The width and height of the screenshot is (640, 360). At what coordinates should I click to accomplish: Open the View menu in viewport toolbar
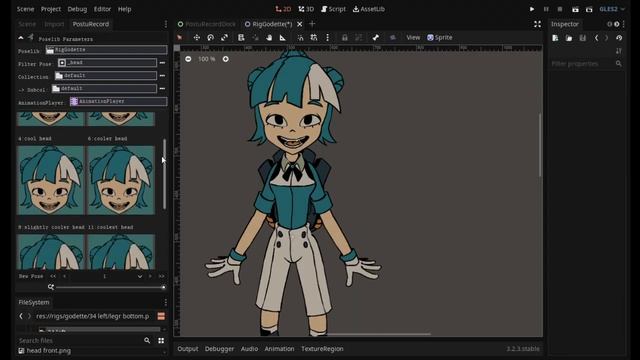click(x=413, y=38)
